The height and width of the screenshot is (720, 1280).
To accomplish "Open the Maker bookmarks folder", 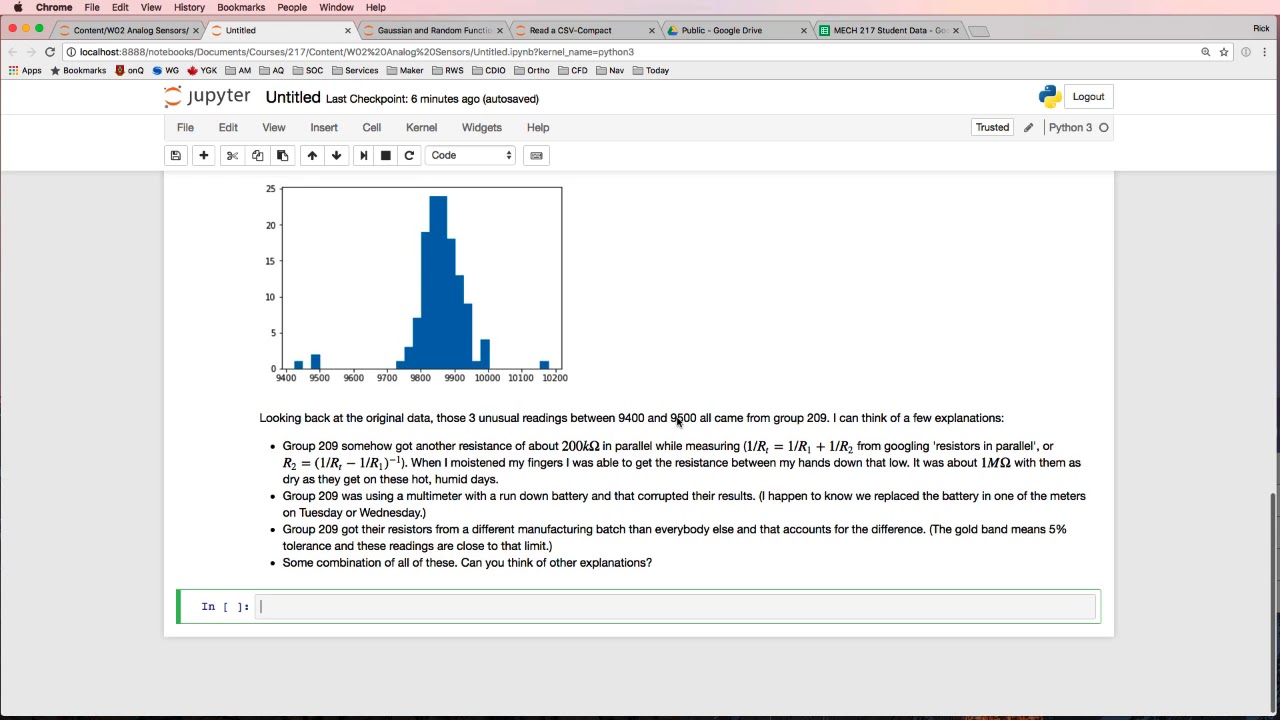I will click(x=405, y=70).
